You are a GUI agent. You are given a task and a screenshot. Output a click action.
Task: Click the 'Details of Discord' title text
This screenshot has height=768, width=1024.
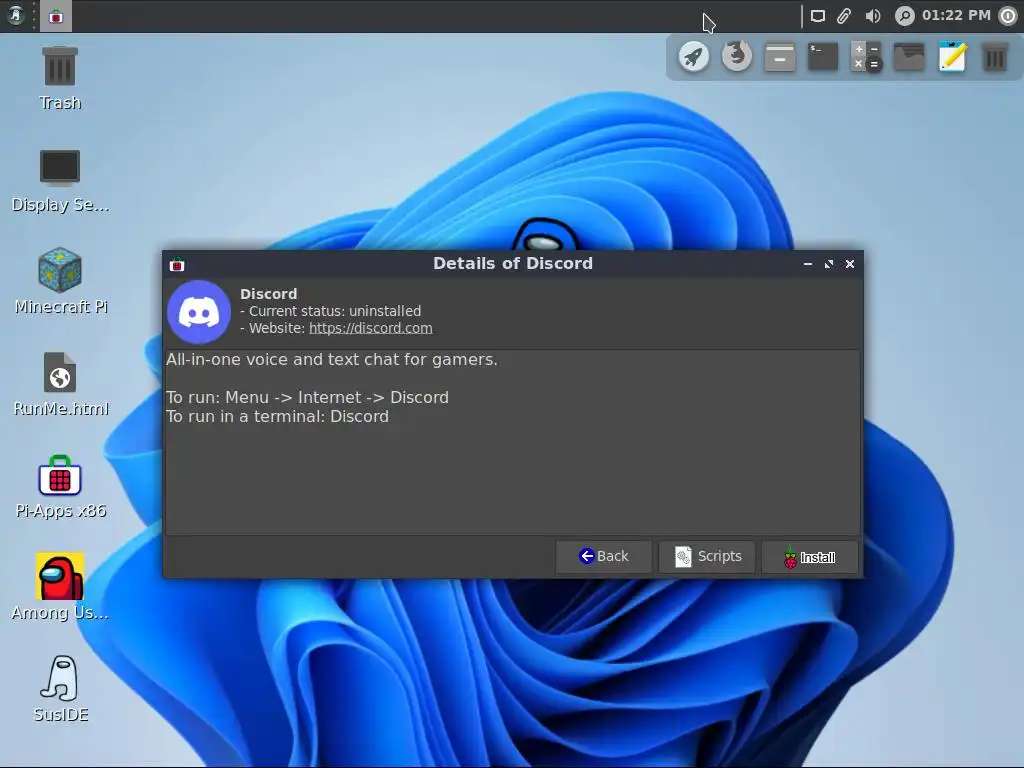coord(513,263)
